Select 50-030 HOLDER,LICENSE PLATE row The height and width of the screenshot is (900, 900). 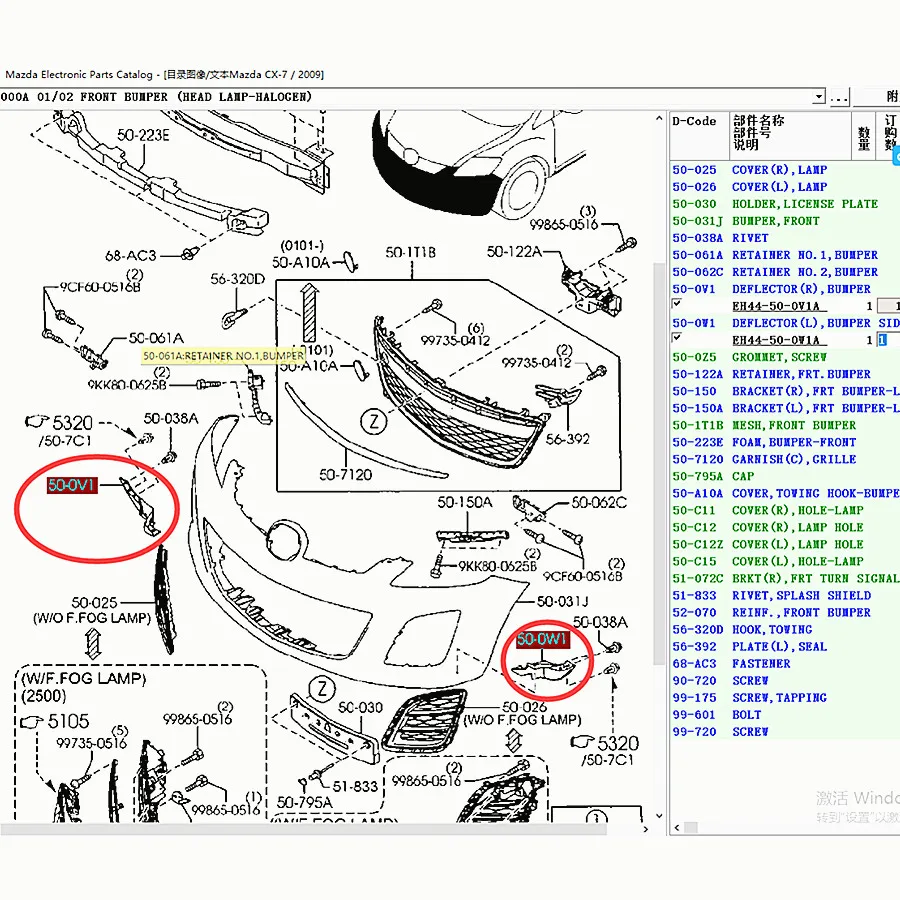(x=785, y=204)
